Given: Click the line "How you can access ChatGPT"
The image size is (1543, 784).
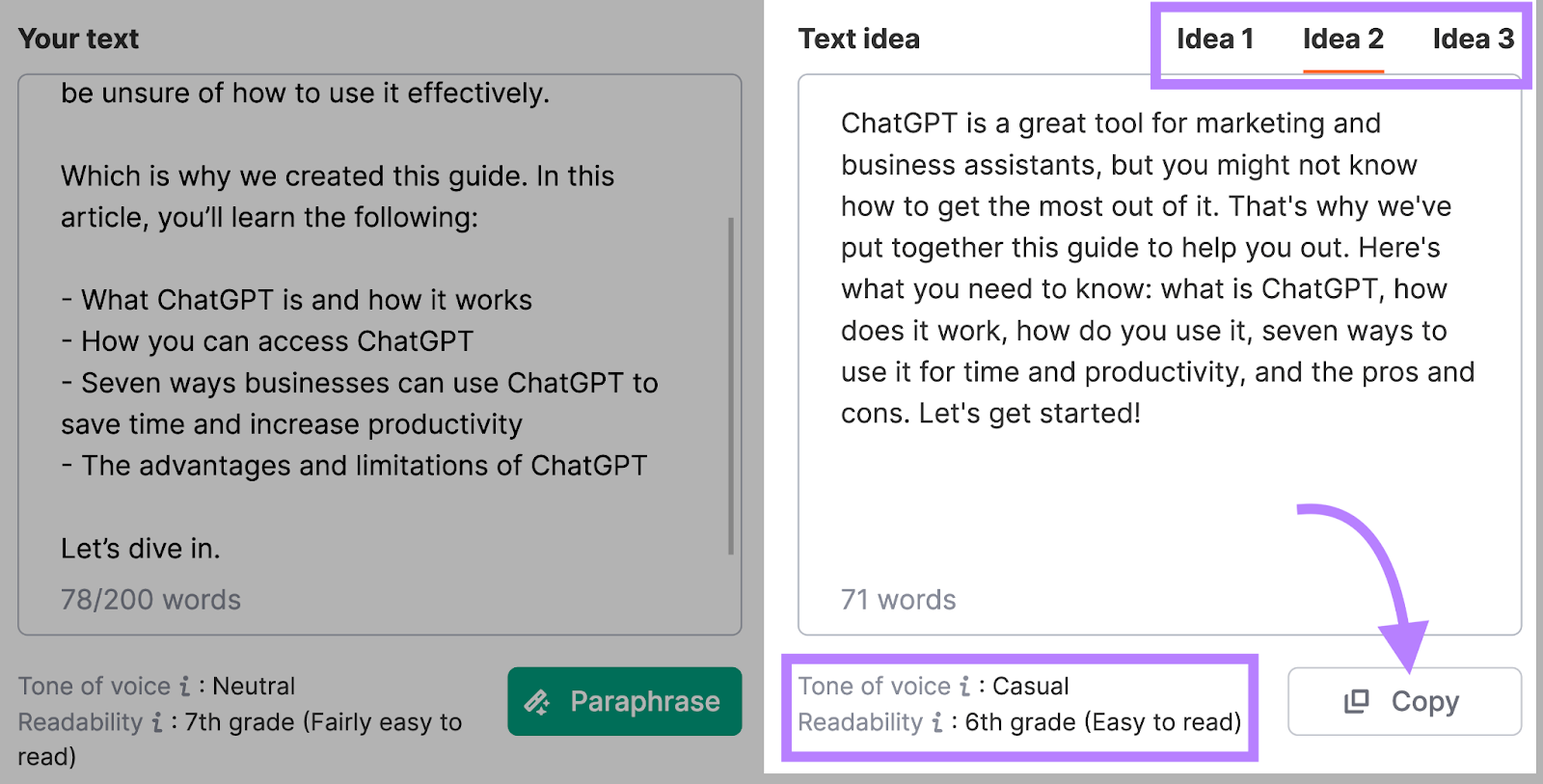Looking at the screenshot, I should click(x=277, y=341).
